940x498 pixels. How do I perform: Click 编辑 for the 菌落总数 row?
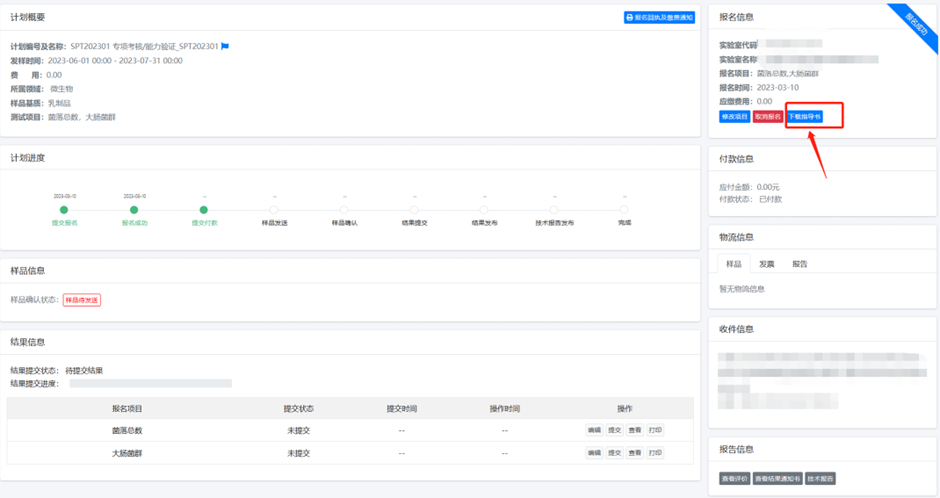pyautogui.click(x=594, y=430)
